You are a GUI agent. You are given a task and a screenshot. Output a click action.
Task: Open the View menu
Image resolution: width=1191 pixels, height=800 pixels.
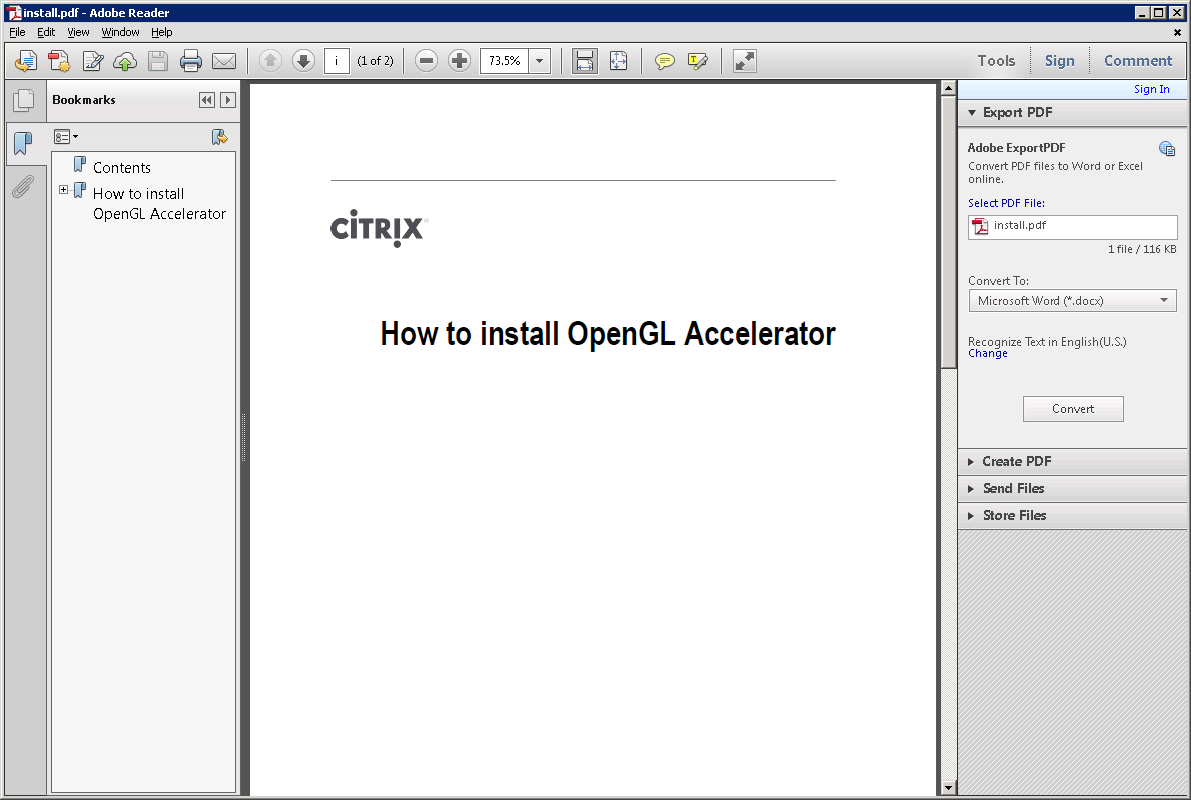pos(78,32)
